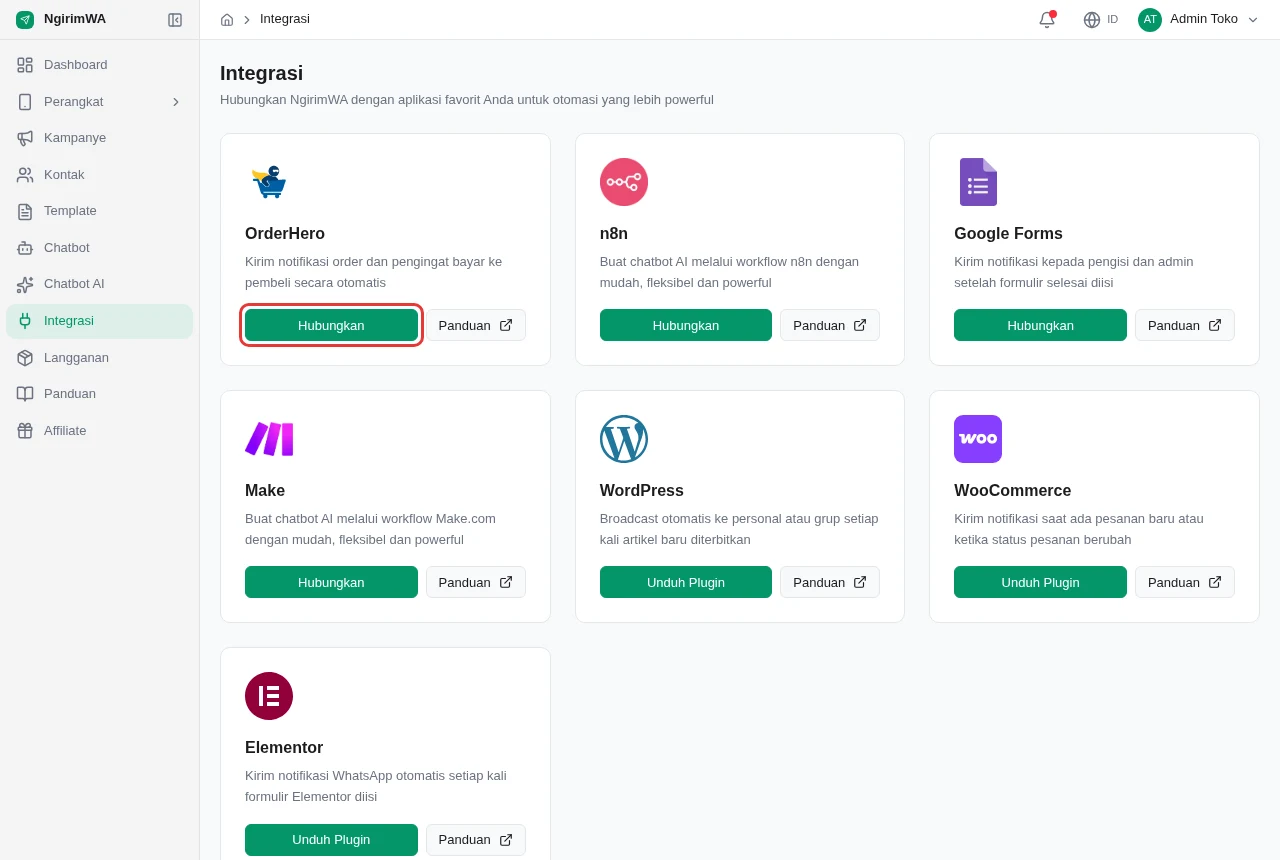
Task: Open Langganan in the sidebar
Action: click(x=99, y=358)
